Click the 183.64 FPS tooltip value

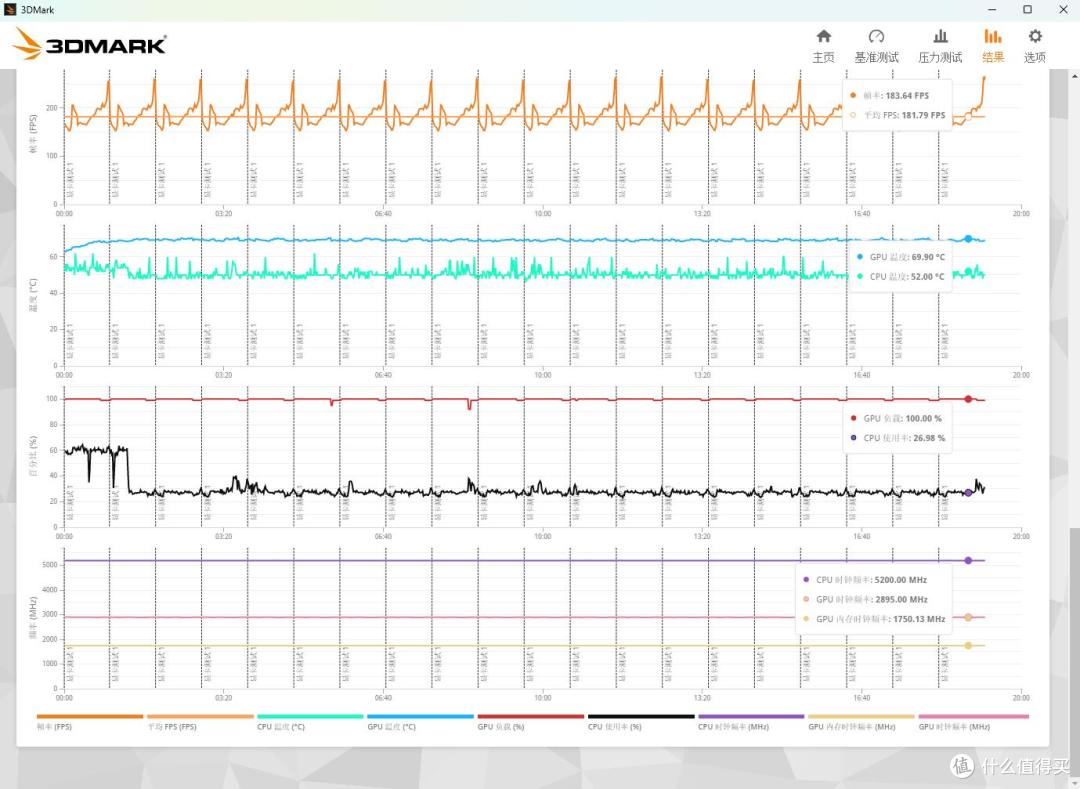pos(907,96)
